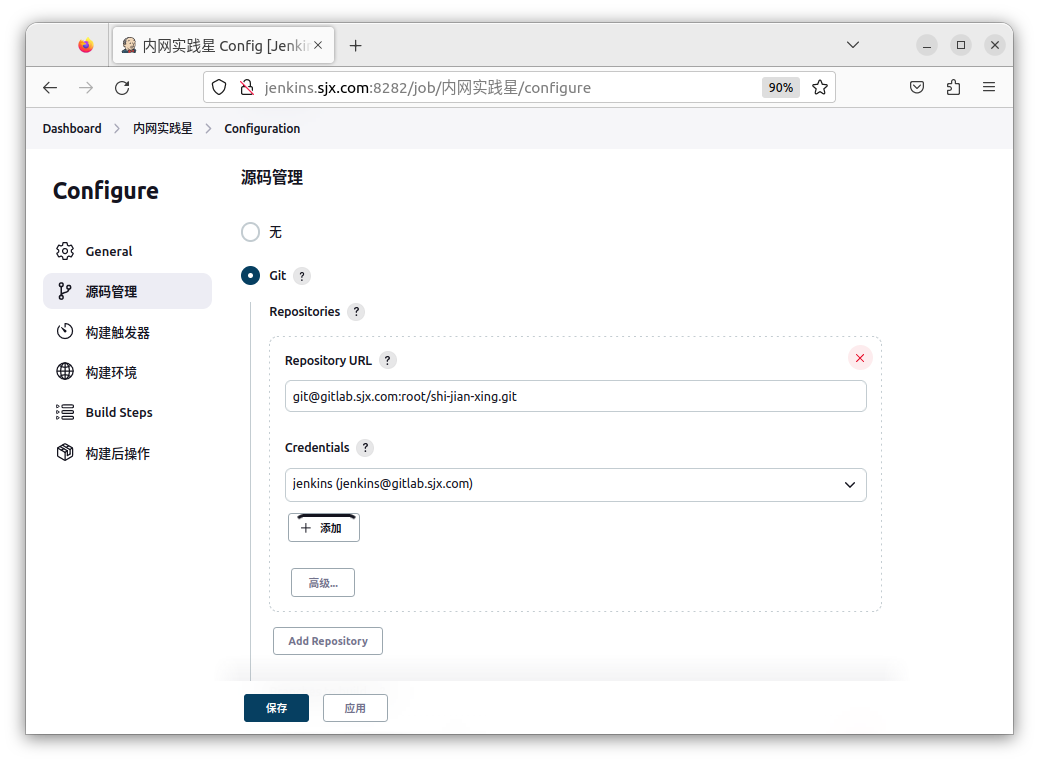Expand the 高级... advanced options
The width and height of the screenshot is (1039, 763).
(322, 583)
